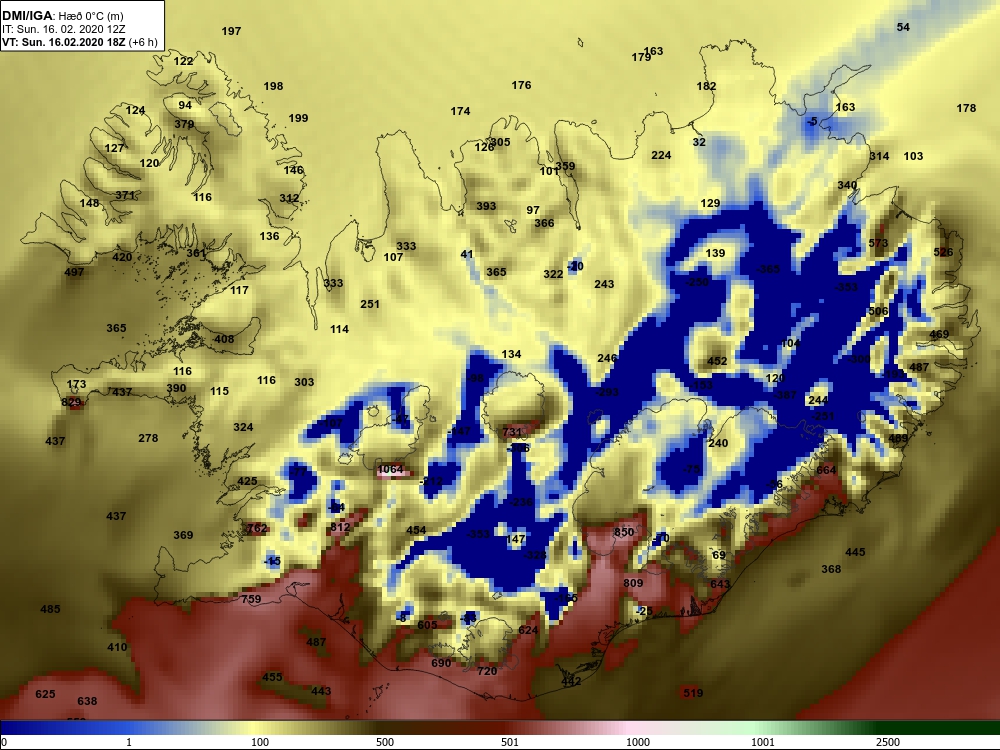Viewport: 1000px width, 750px height.
Task: Click the 850 value label
Action: click(x=624, y=532)
